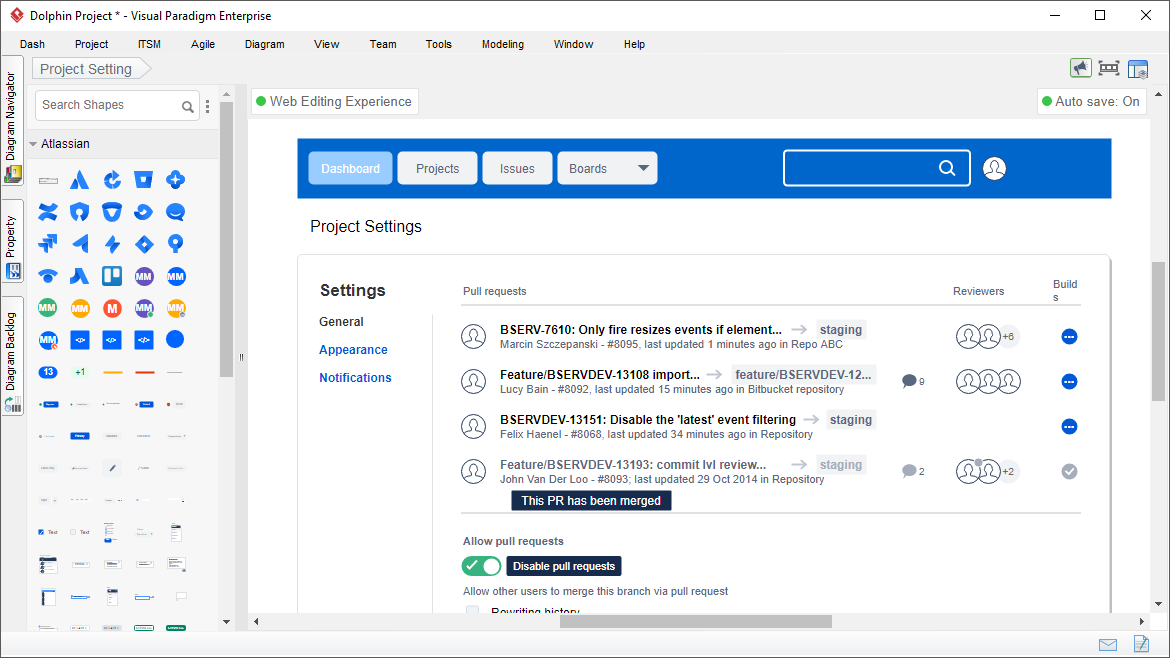Open the panel layout icon at top right
The height and width of the screenshot is (658, 1170).
pyautogui.click(x=1138, y=69)
